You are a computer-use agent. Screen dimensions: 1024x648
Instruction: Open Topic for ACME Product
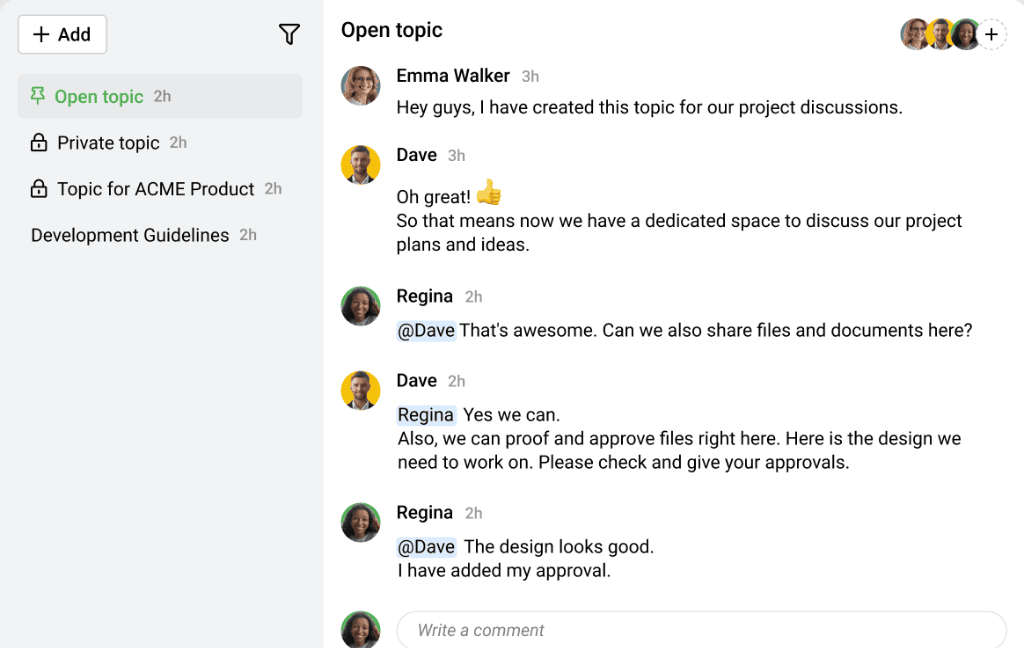(x=155, y=189)
